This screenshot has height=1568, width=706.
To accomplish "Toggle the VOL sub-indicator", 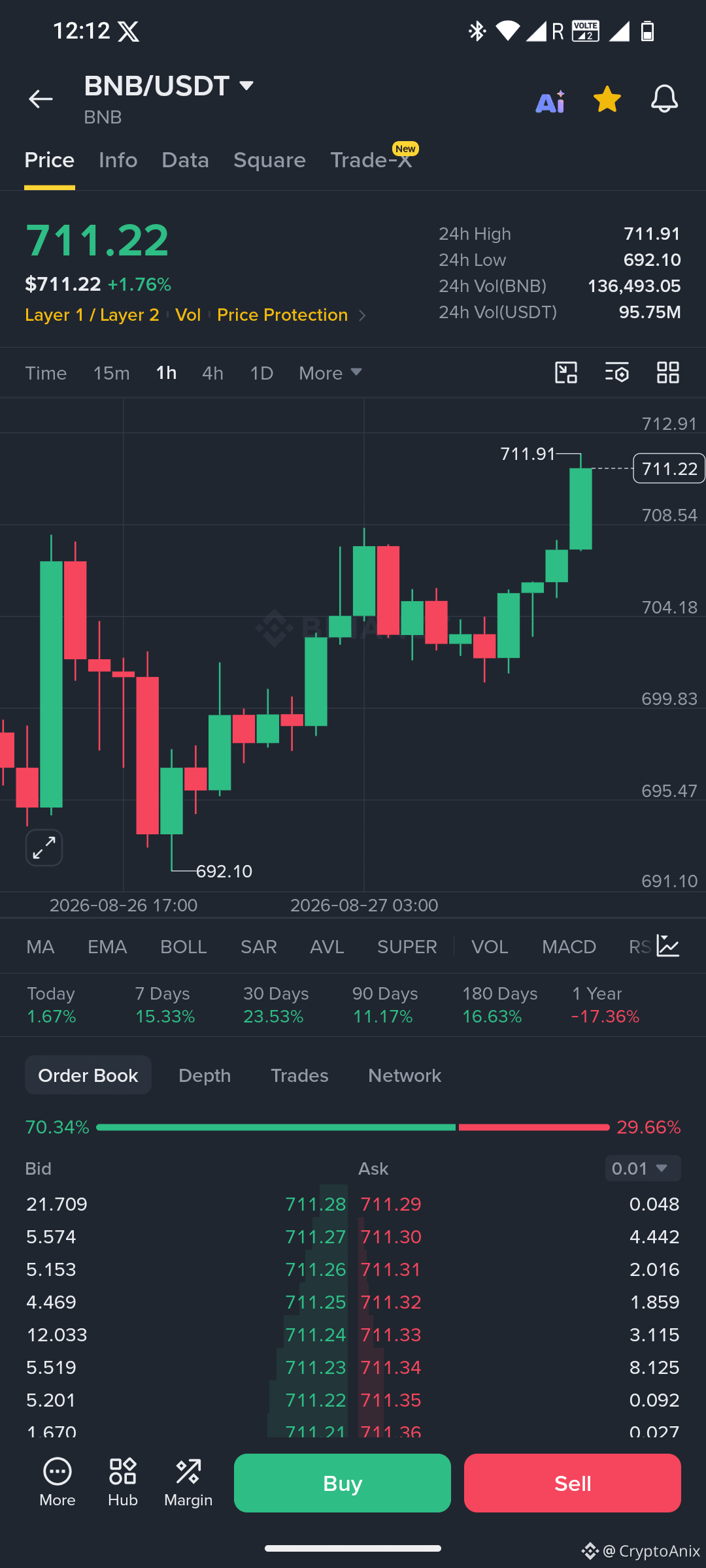I will (490, 947).
